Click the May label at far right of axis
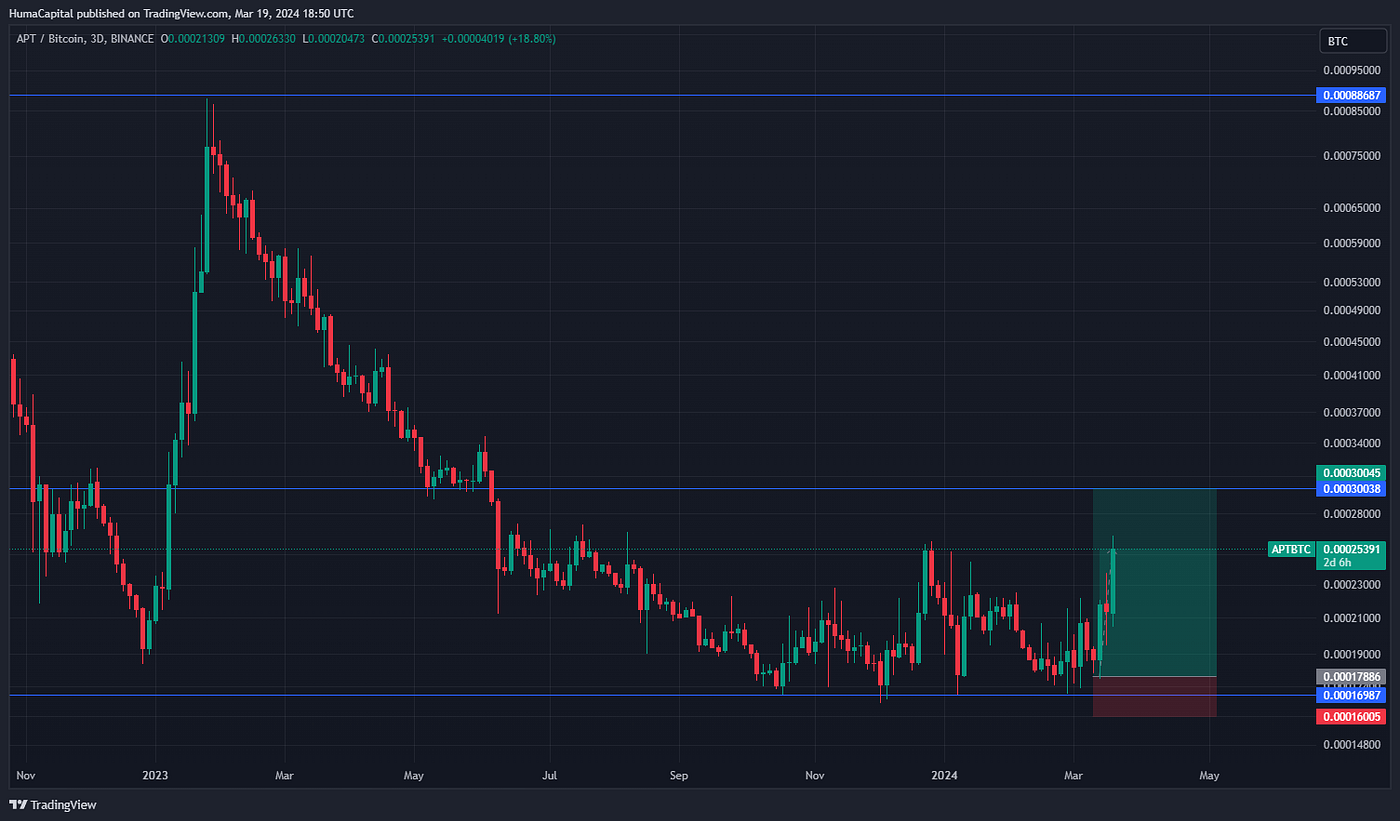1400x821 pixels. click(x=1209, y=775)
